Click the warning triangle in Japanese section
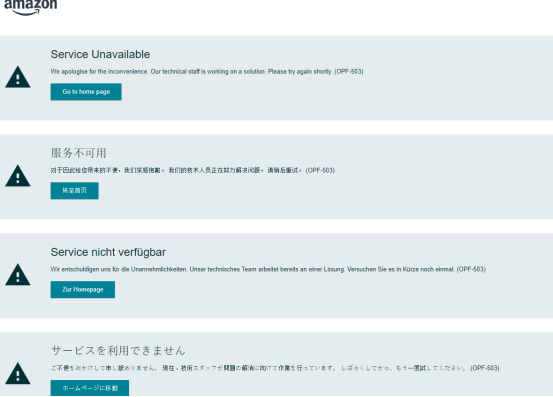This screenshot has height=397, width=553. tap(18, 373)
